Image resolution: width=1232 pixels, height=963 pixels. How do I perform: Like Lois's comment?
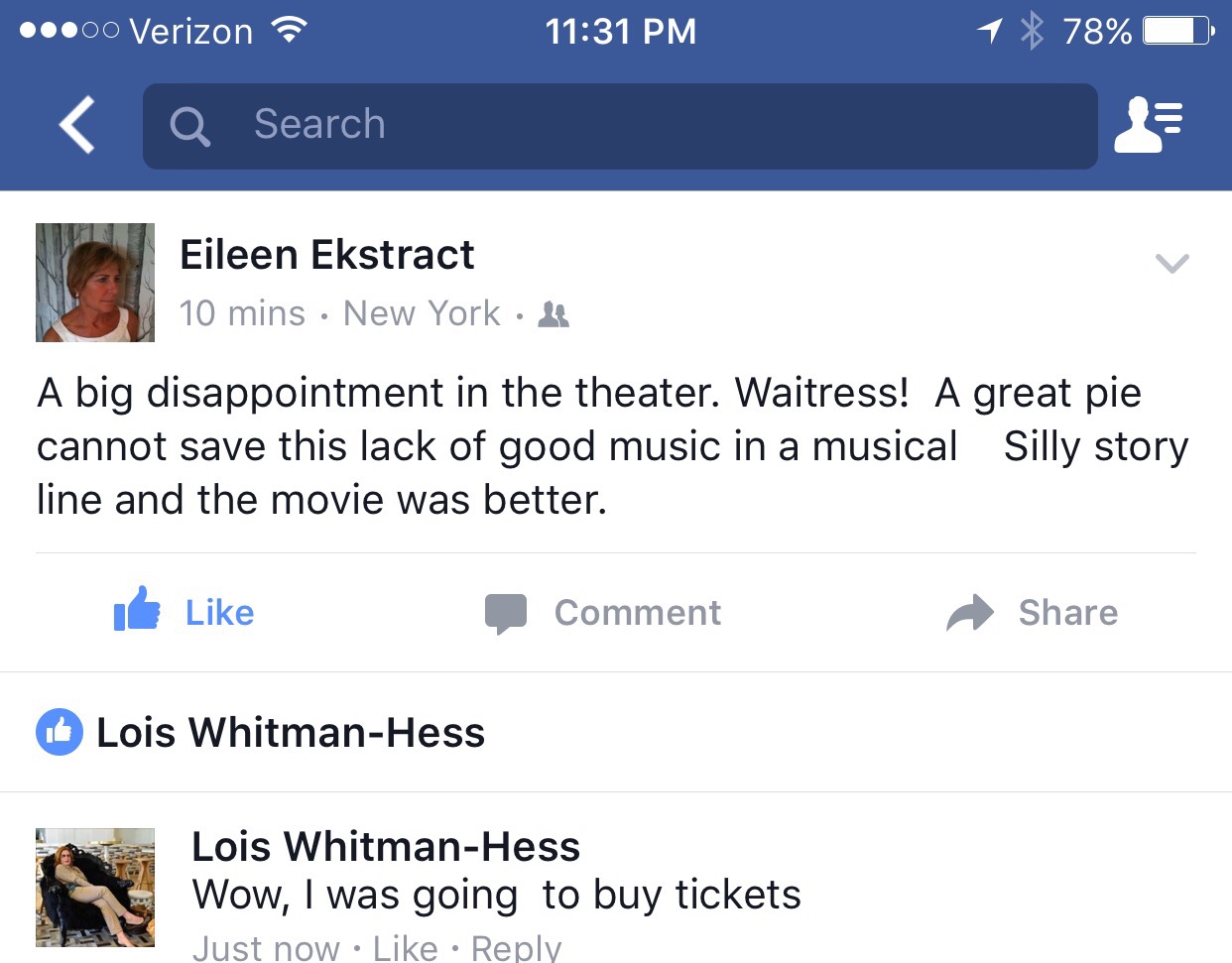pyautogui.click(x=405, y=948)
